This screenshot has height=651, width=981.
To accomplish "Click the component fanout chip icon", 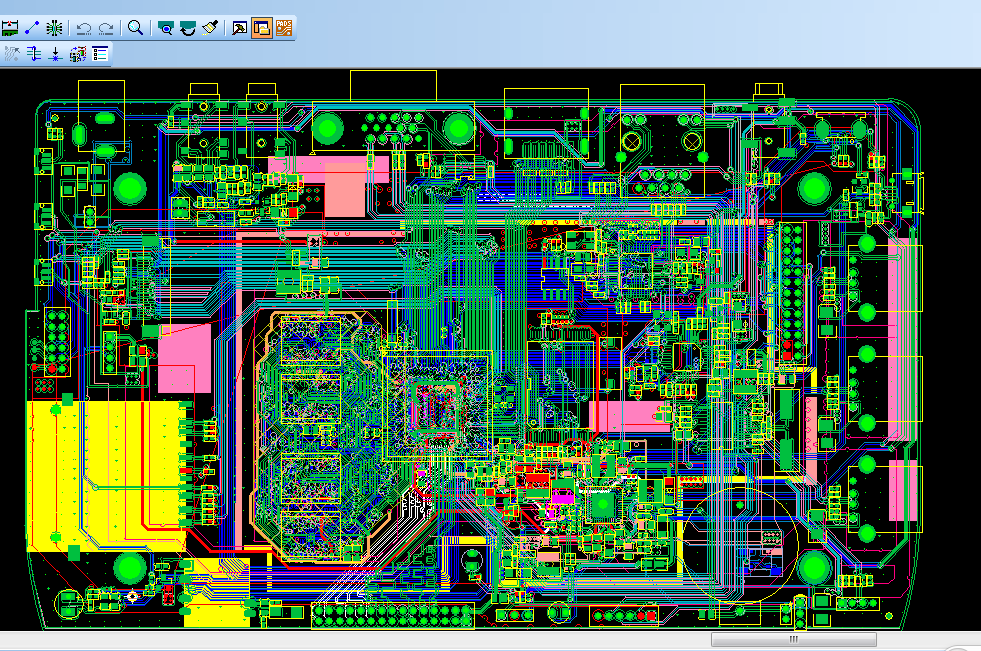I will click(x=54, y=28).
